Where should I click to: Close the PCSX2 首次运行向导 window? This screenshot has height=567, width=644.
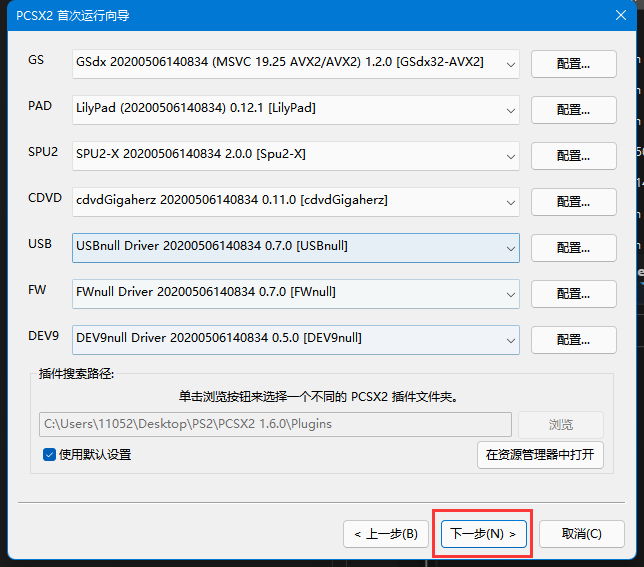[621, 15]
